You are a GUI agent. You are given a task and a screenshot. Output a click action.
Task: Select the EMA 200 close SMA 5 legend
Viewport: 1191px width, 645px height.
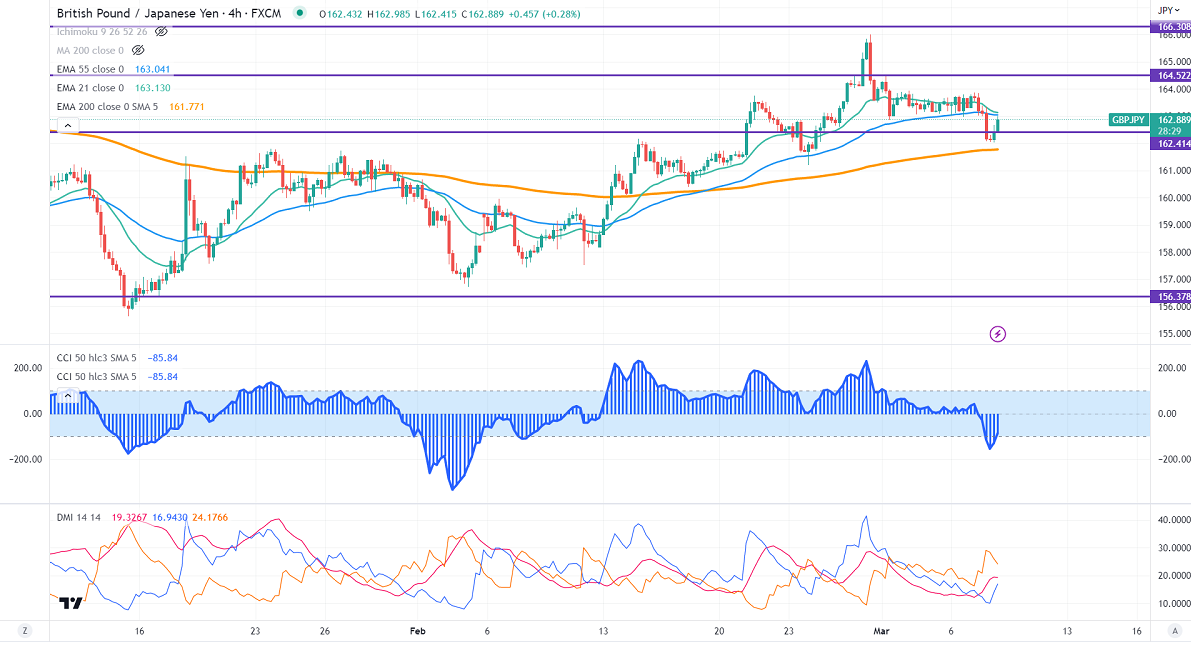[x=103, y=107]
